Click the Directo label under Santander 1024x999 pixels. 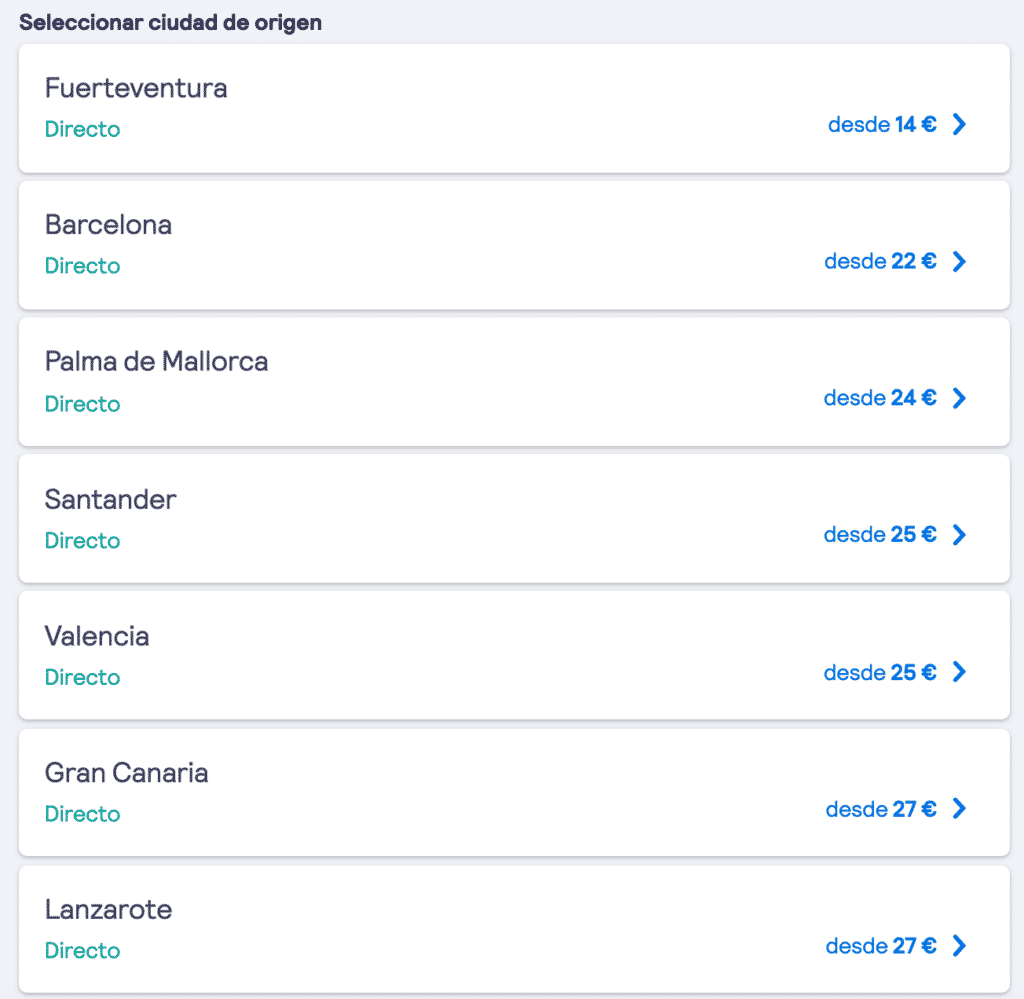[x=82, y=541]
